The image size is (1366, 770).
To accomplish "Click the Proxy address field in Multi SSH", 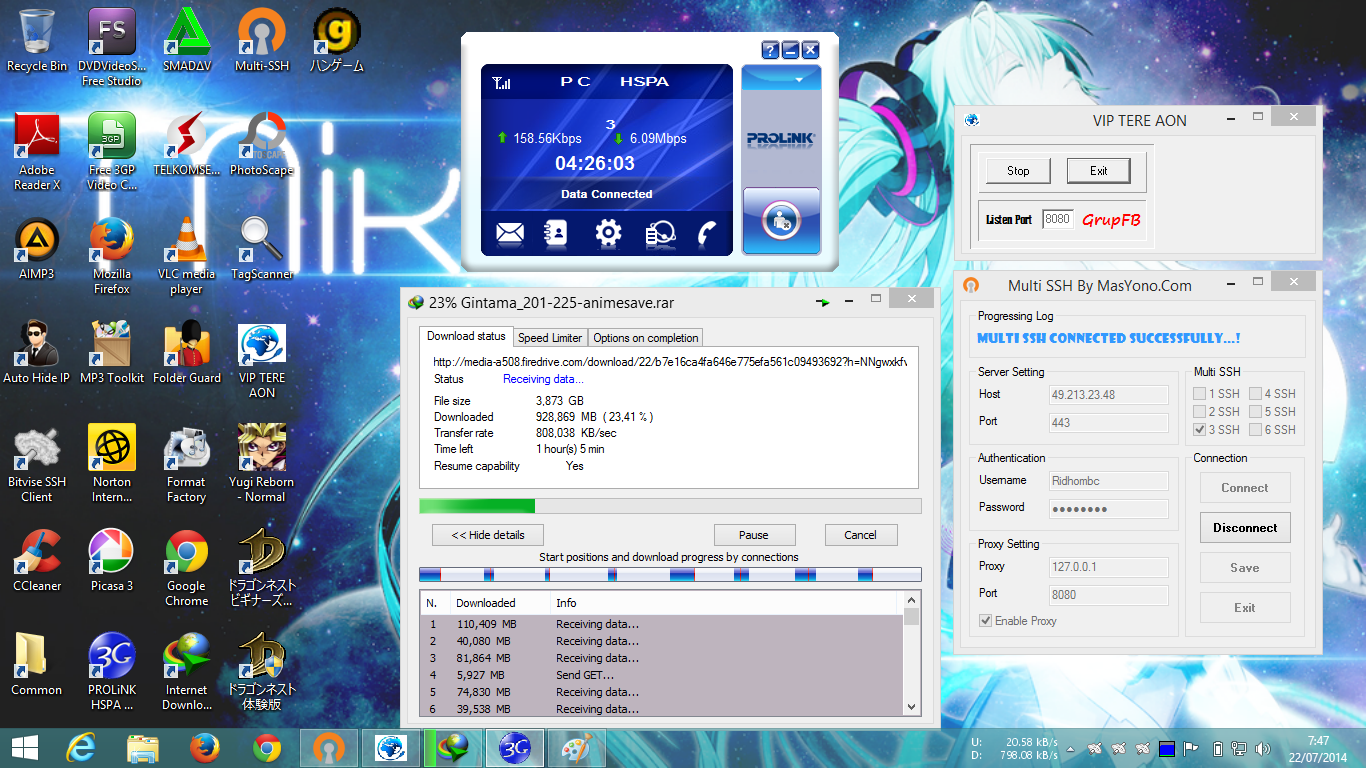I will (x=1108, y=567).
